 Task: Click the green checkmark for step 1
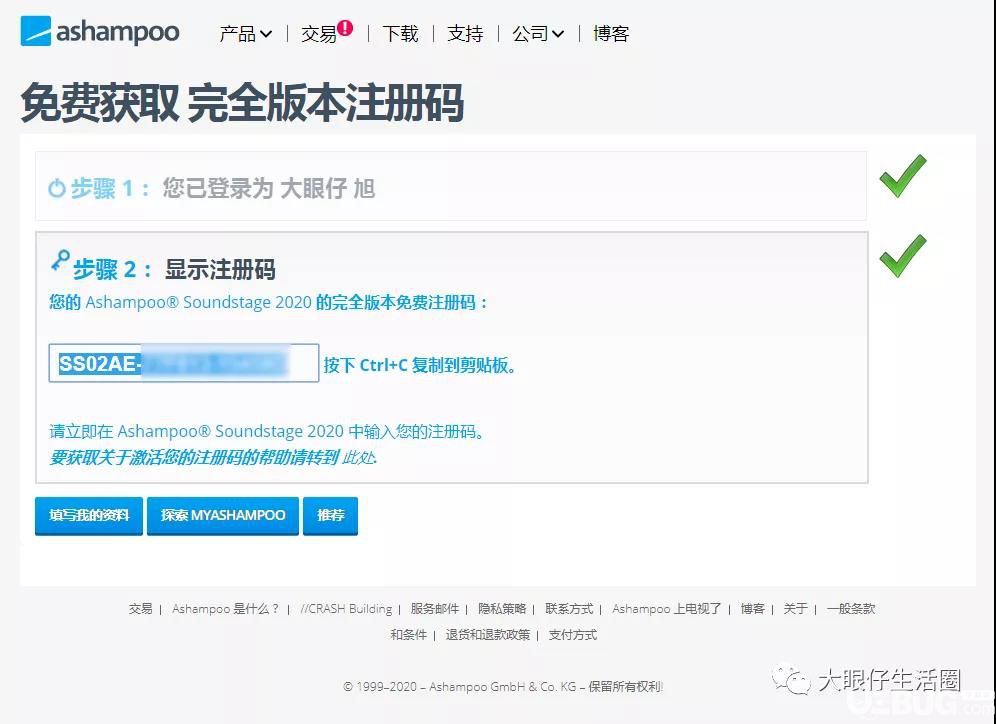[x=903, y=176]
